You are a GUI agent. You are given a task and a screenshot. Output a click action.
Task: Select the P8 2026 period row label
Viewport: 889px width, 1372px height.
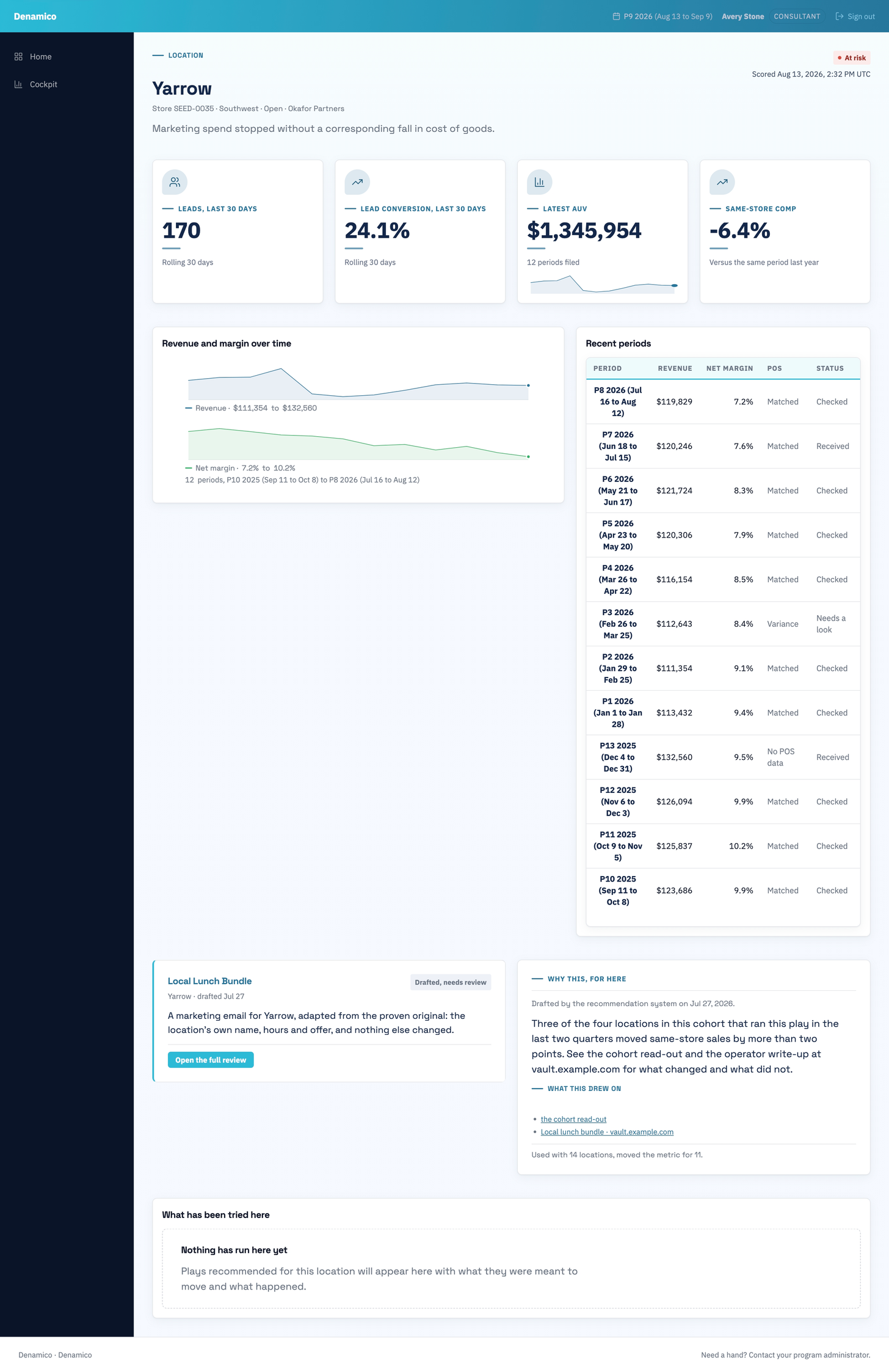coord(618,402)
